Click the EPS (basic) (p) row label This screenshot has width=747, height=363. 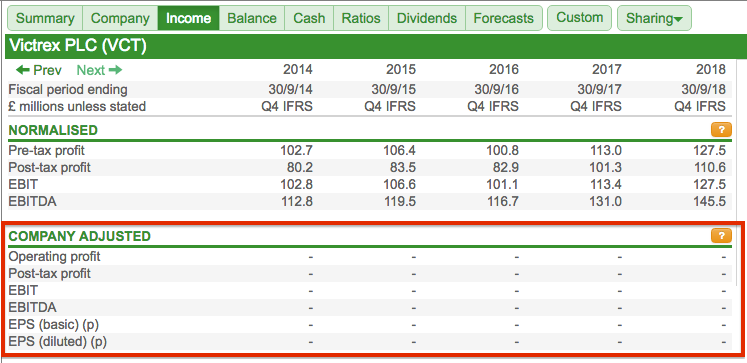coord(54,324)
